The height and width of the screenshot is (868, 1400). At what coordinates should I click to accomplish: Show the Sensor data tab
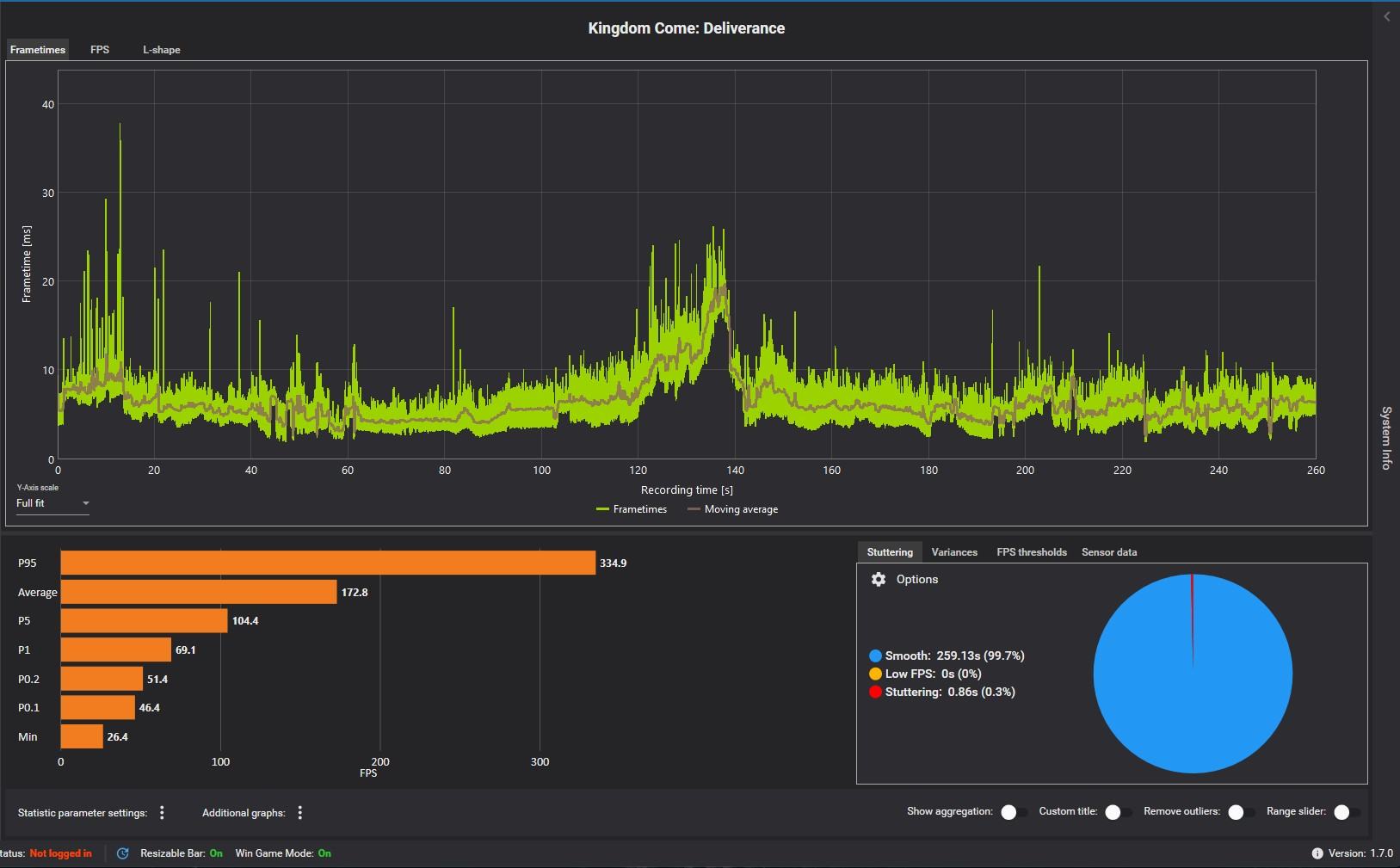[1109, 552]
